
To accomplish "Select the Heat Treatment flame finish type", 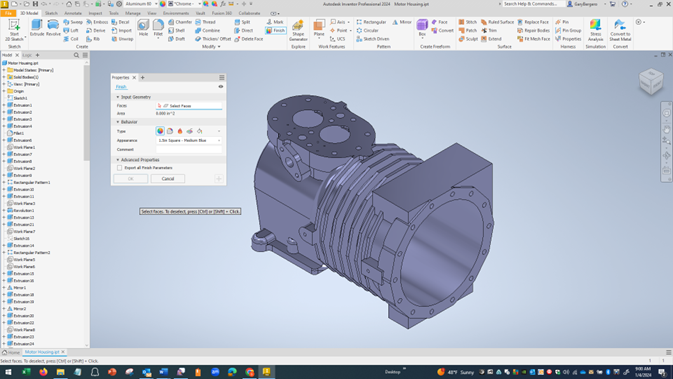I will [x=180, y=131].
